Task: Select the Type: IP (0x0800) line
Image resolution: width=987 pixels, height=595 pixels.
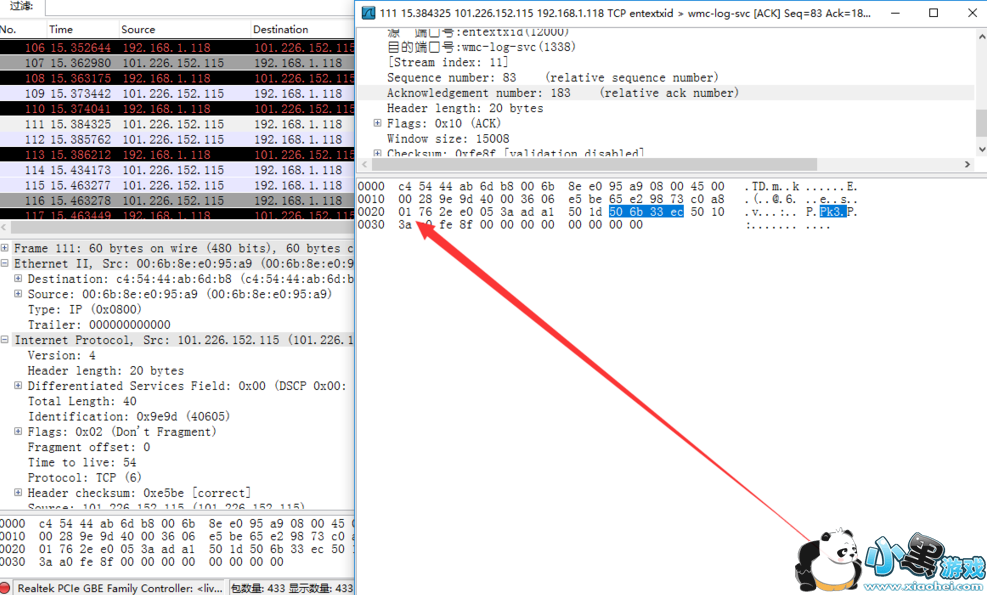Action: [x=84, y=309]
